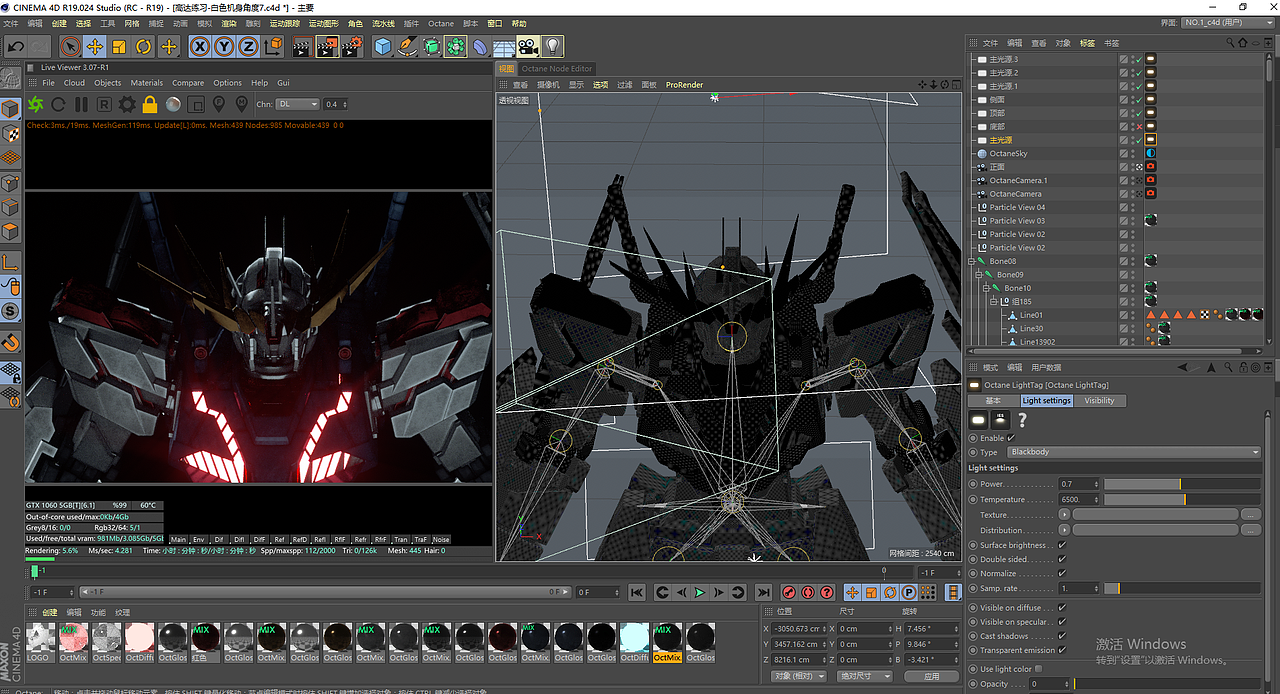Toggle the Y axis lock
This screenshot has width=1280, height=694.
click(x=224, y=46)
